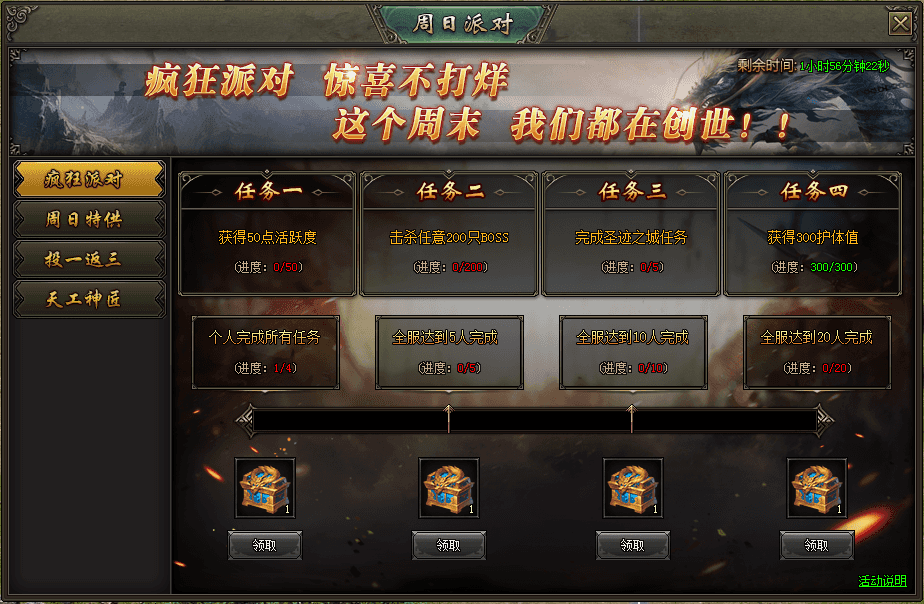This screenshot has width=924, height=604.
Task: Click the first treasure chest reward icon
Action: 265,489
